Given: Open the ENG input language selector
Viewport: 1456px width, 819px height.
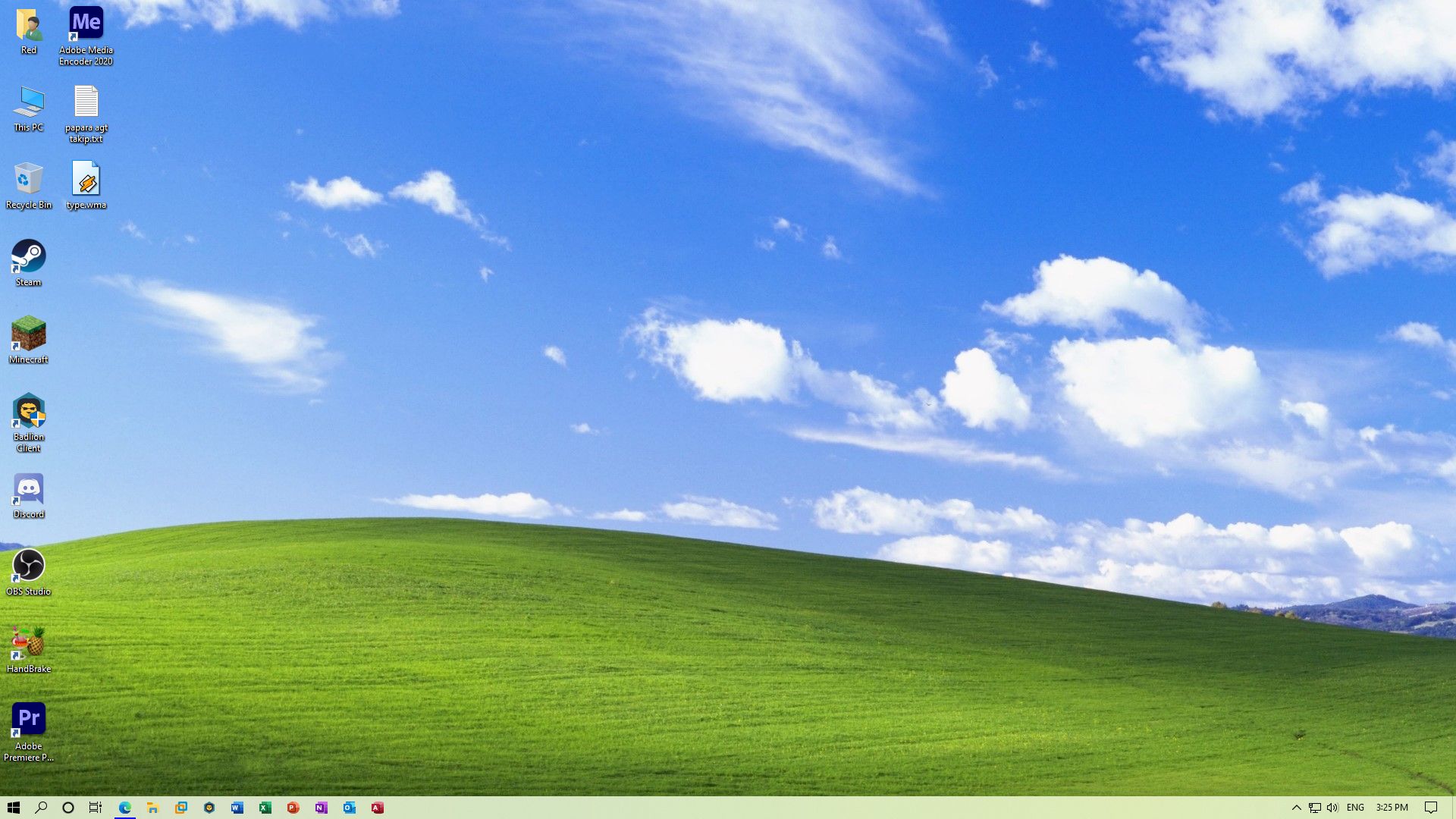Looking at the screenshot, I should tap(1355, 808).
